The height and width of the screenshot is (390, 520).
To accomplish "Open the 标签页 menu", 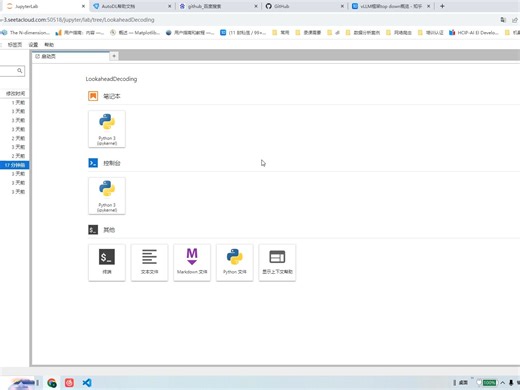I will pyautogui.click(x=15, y=45).
